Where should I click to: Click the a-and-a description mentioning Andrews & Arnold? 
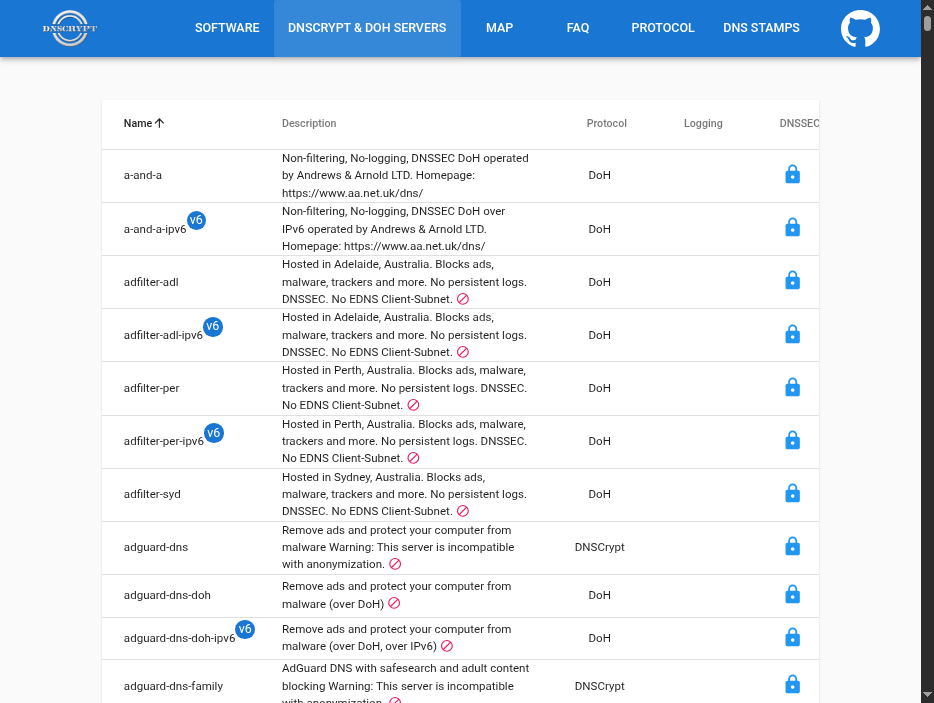405,176
